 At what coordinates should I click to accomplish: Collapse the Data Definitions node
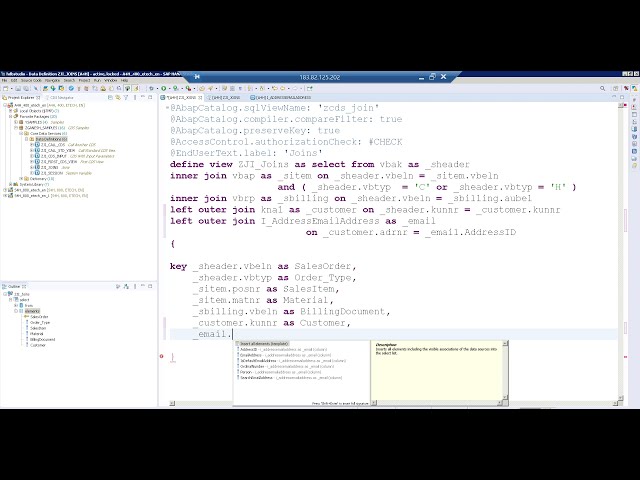coord(27,139)
